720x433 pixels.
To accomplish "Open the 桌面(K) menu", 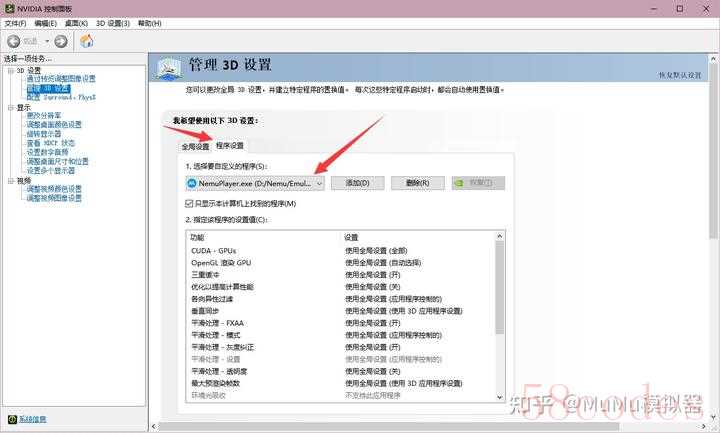I will coord(76,23).
